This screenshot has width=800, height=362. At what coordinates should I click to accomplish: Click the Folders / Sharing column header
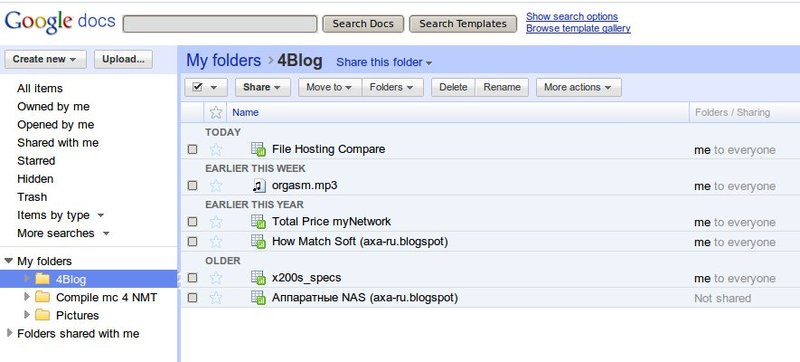point(732,112)
